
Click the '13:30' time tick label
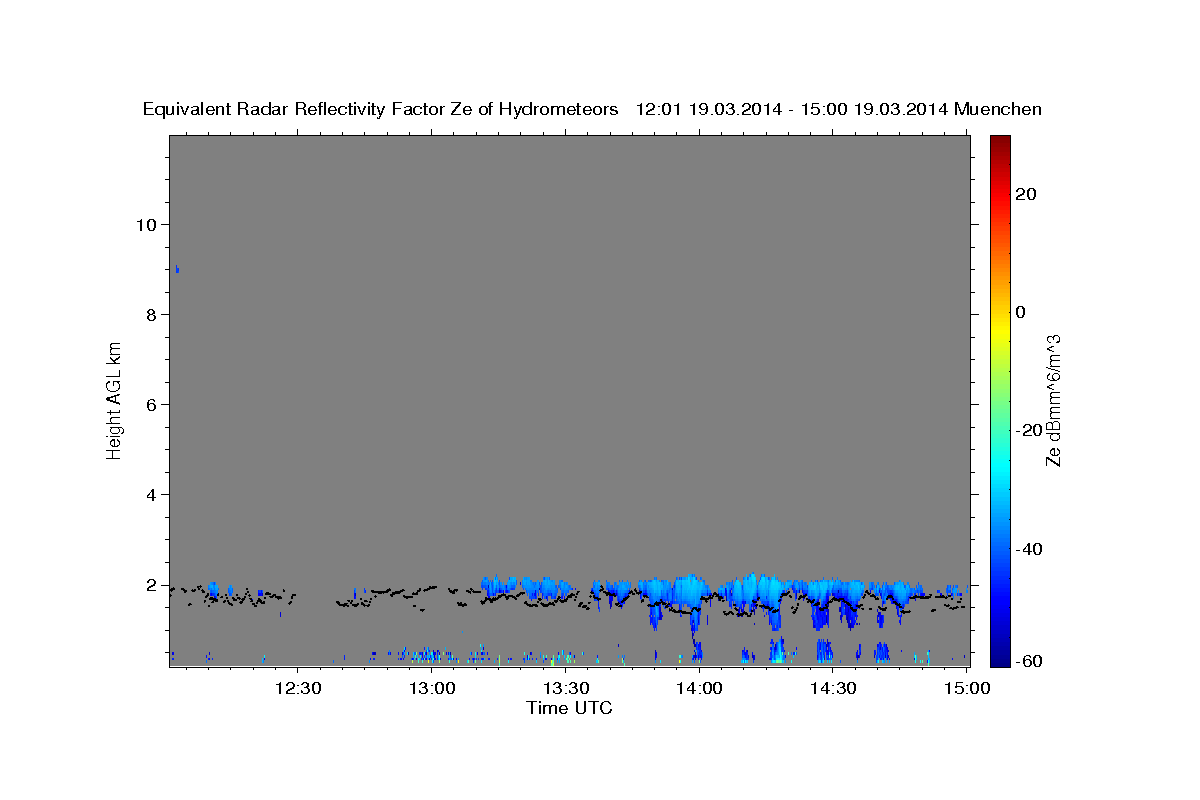pos(565,688)
